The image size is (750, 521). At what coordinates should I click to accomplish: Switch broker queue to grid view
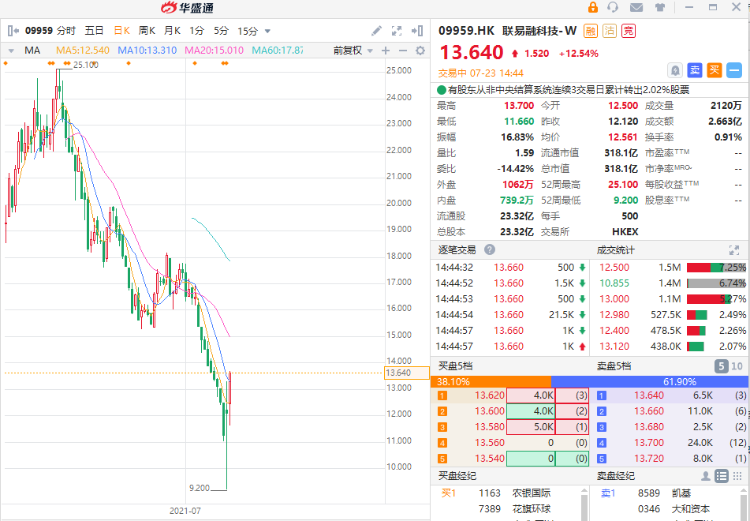point(738,476)
